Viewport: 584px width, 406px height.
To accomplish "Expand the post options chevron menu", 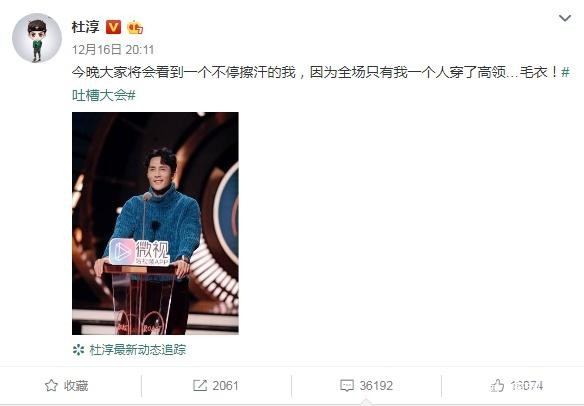I will [x=565, y=18].
